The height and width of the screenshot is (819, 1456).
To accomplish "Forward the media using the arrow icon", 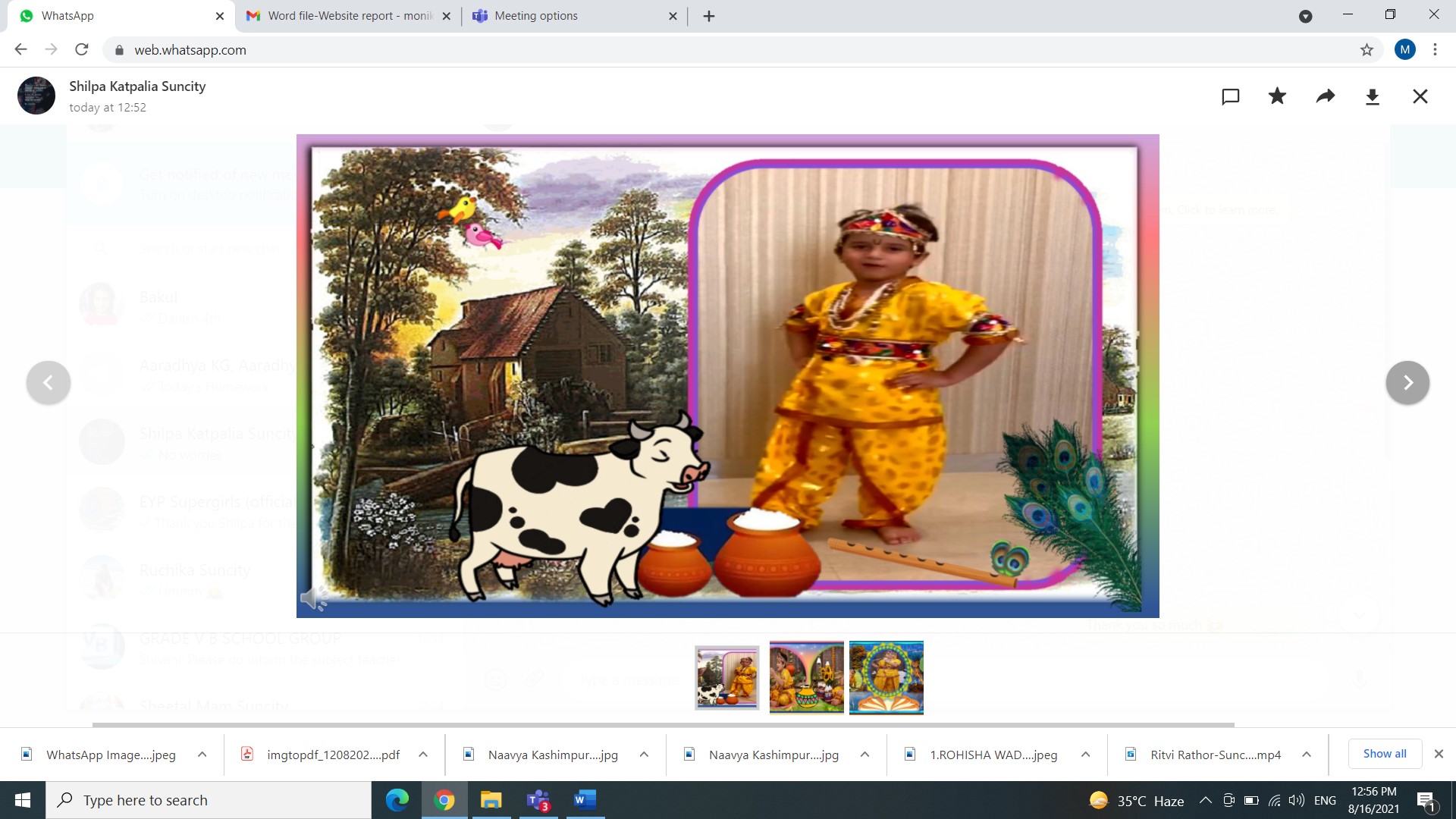I will tap(1325, 96).
